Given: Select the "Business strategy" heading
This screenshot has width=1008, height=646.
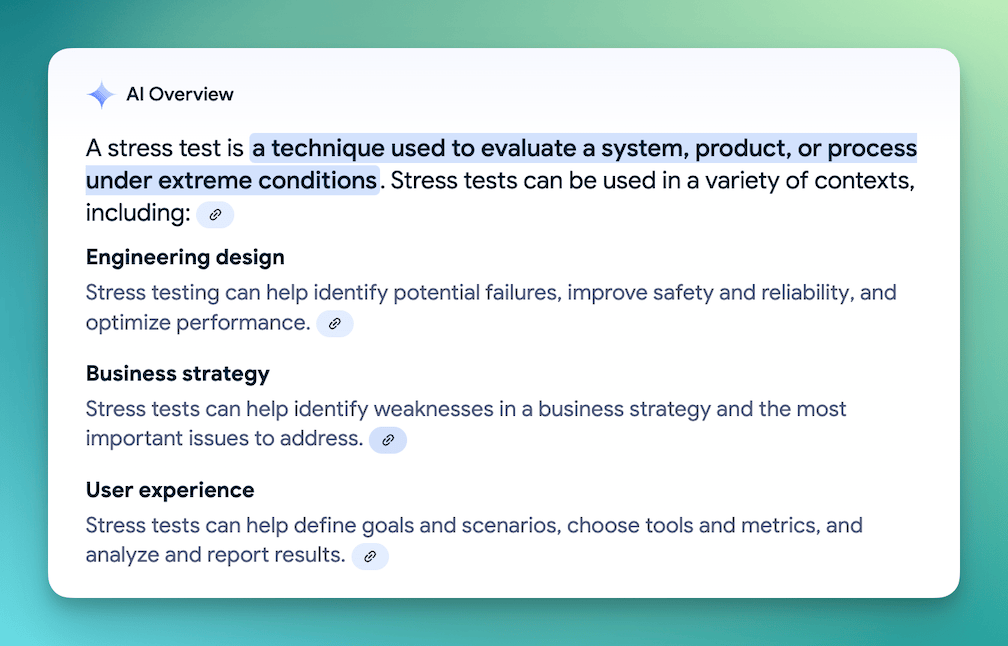Looking at the screenshot, I should coord(177,373).
